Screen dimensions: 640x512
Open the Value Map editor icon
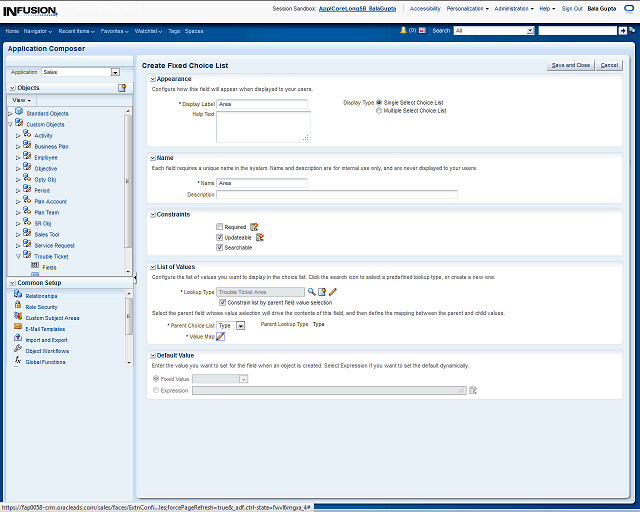pos(221,336)
